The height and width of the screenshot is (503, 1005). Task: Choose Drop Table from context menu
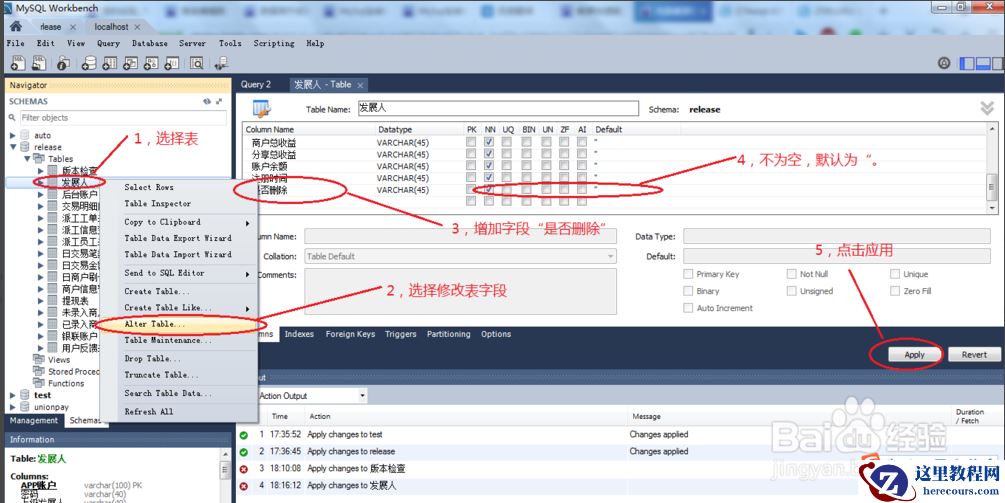[x=152, y=359]
